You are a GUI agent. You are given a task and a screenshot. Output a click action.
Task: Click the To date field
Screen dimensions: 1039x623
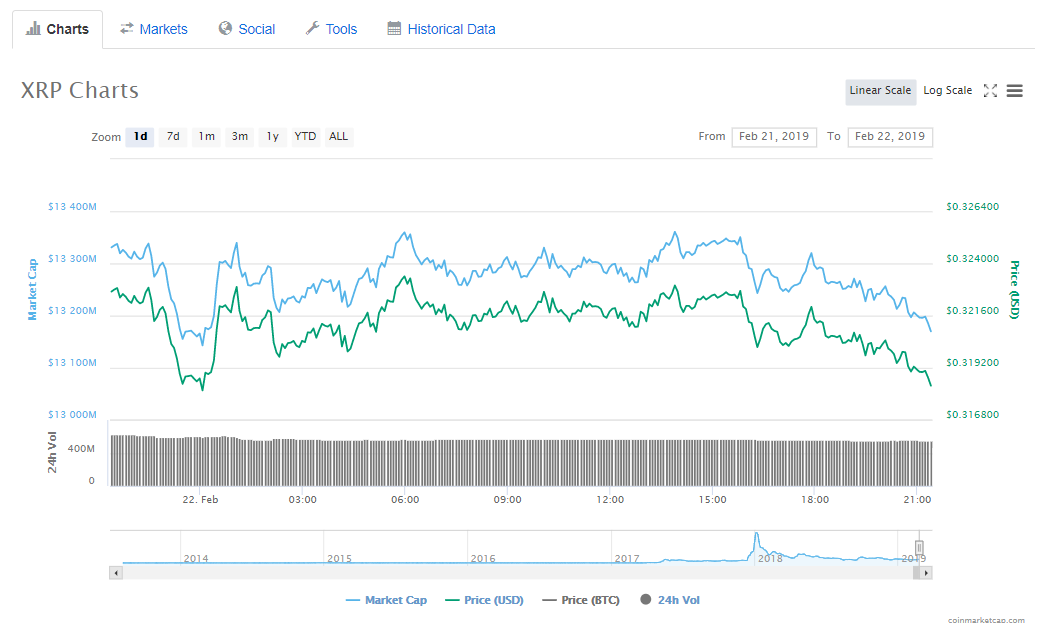890,137
